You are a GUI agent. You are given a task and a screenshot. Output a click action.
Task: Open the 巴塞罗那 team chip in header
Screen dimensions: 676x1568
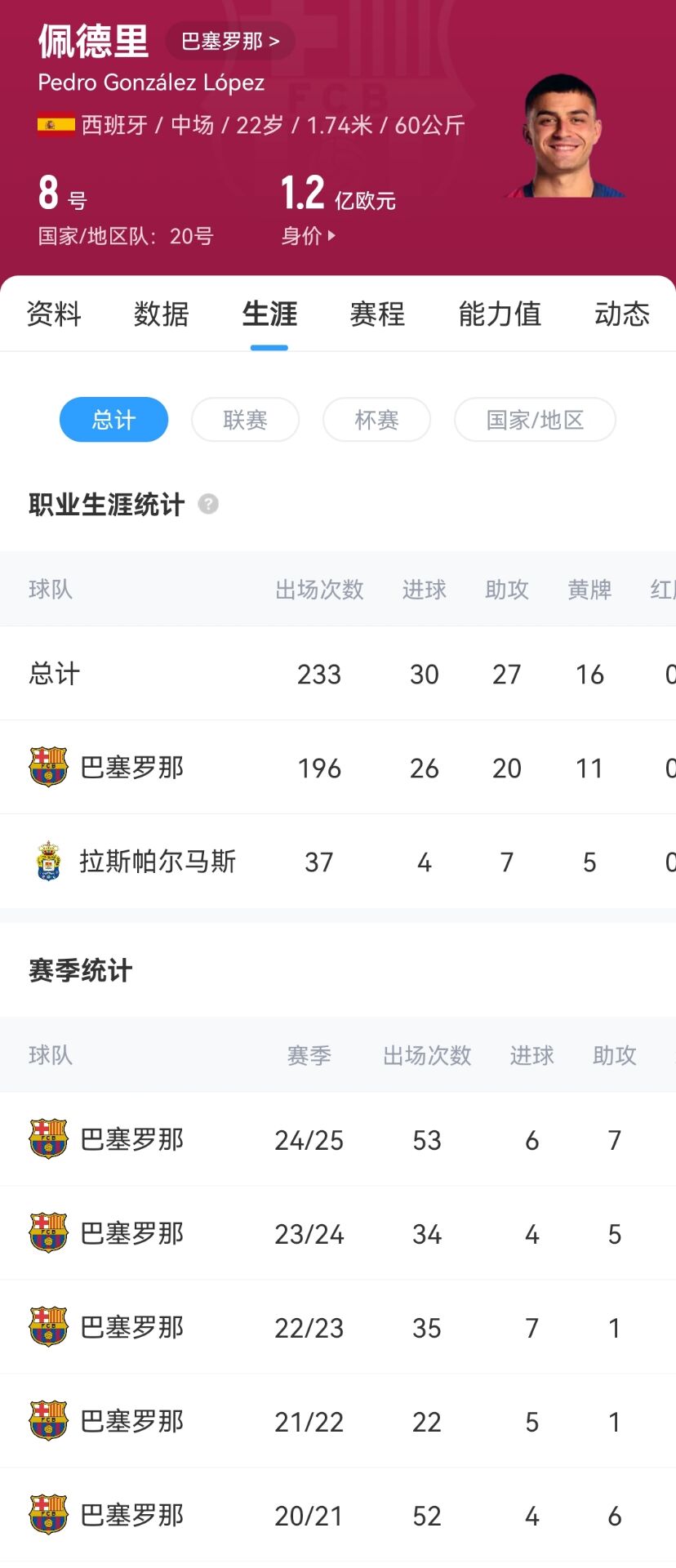tap(229, 42)
